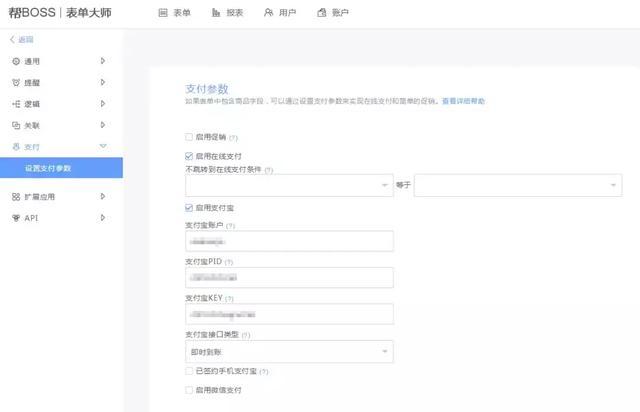
Task: Click the 扩展应用 grid icon in sidebar
Action: pyautogui.click(x=16, y=197)
